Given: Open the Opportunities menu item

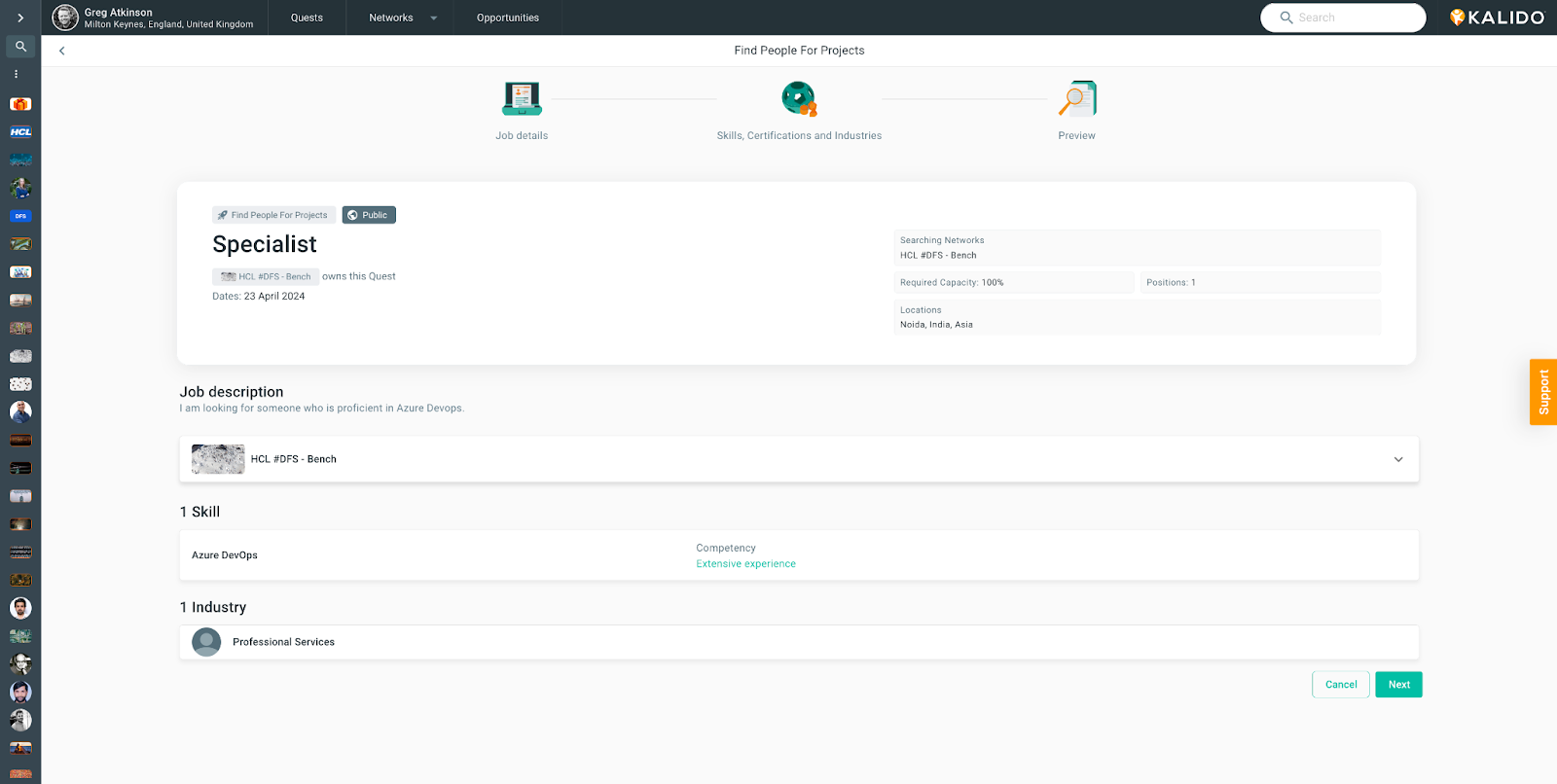Looking at the screenshot, I should point(507,18).
